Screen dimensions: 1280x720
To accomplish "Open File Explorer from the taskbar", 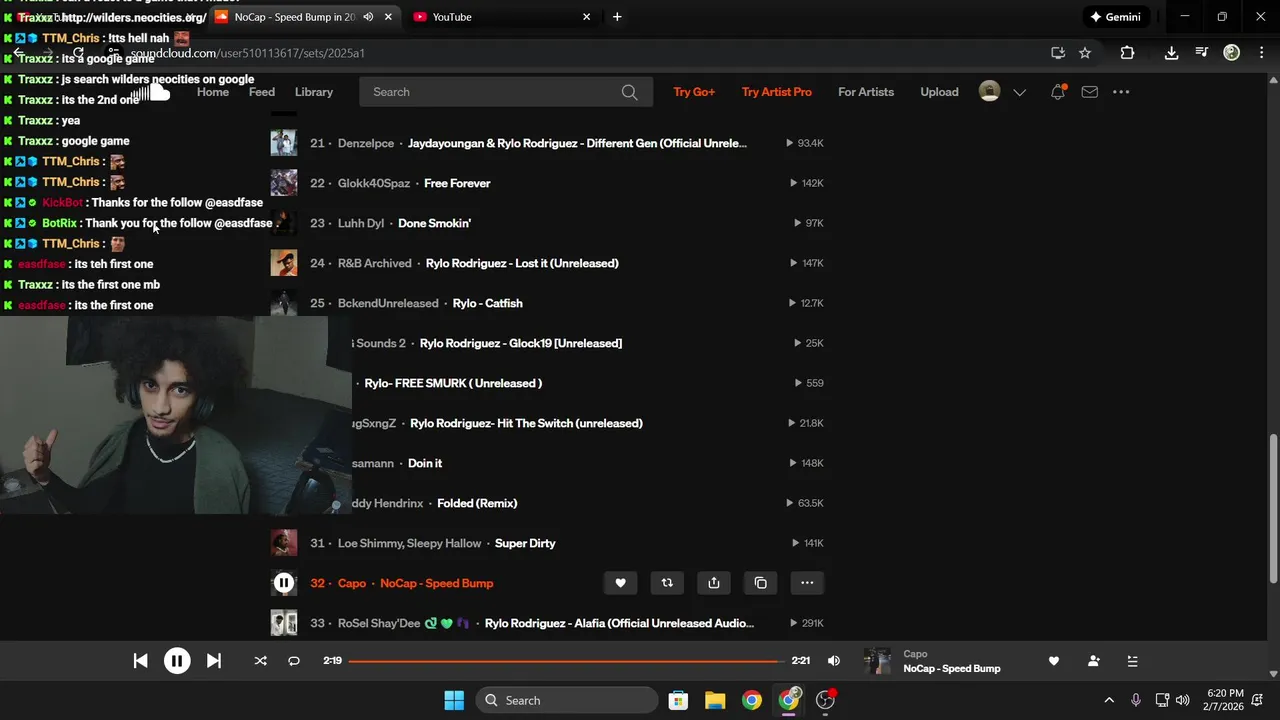I will click(x=715, y=700).
